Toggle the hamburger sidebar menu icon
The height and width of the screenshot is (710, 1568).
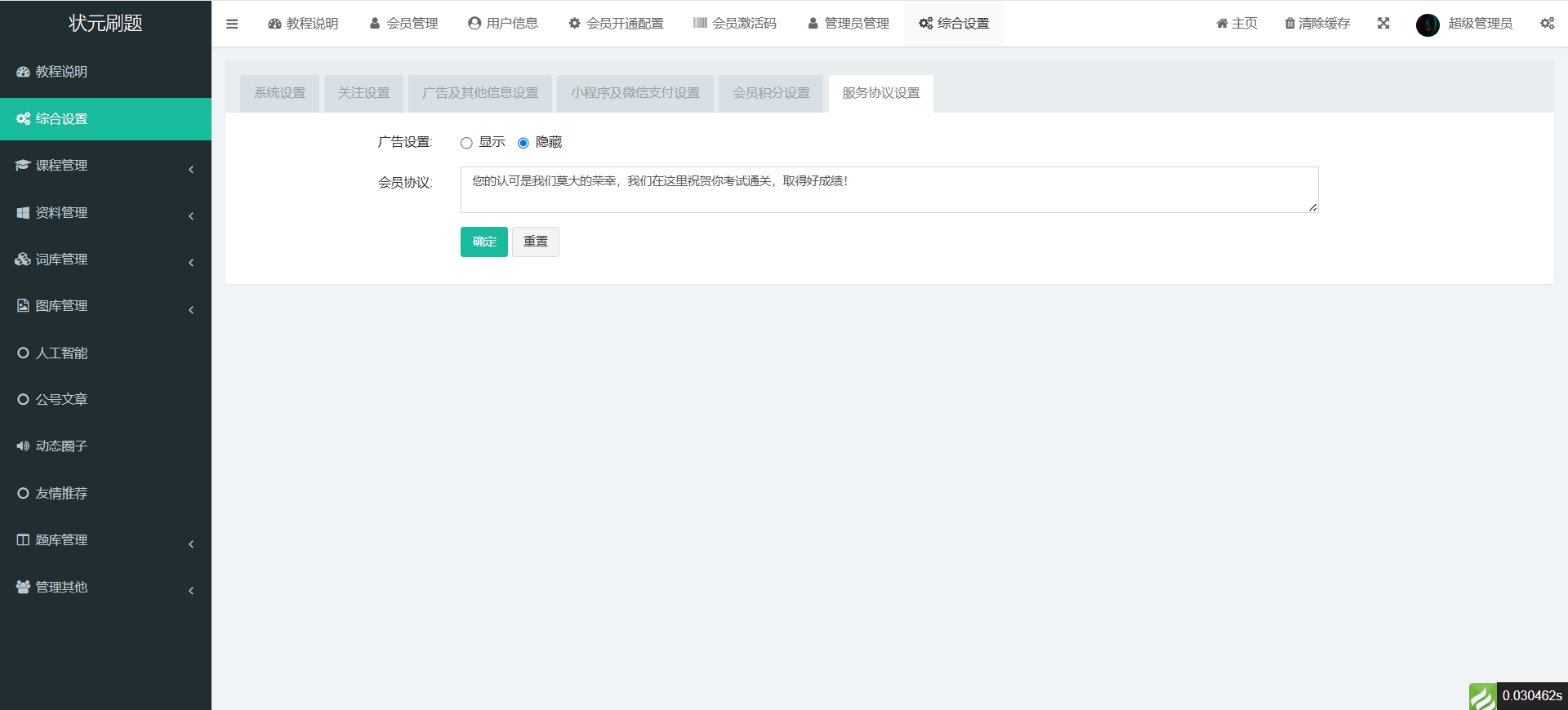[232, 24]
